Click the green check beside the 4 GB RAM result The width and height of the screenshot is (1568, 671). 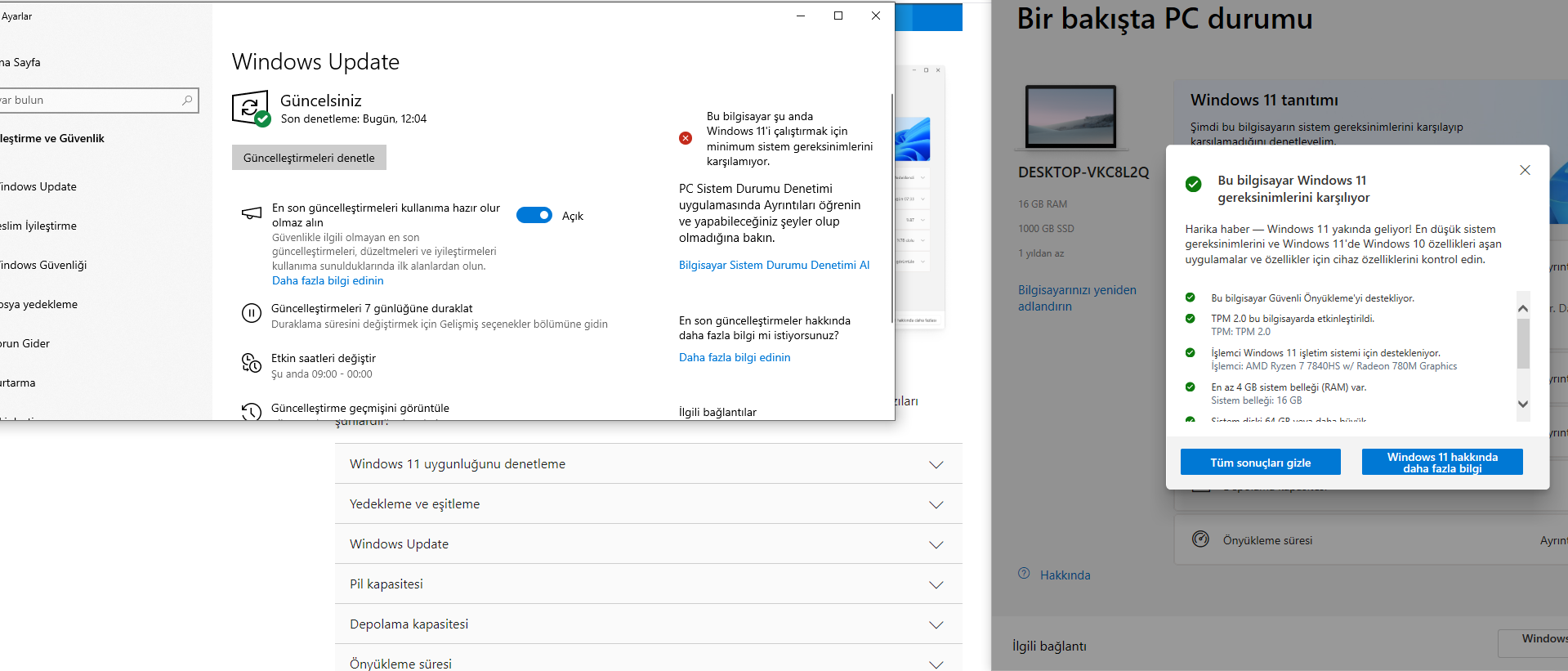1191,387
